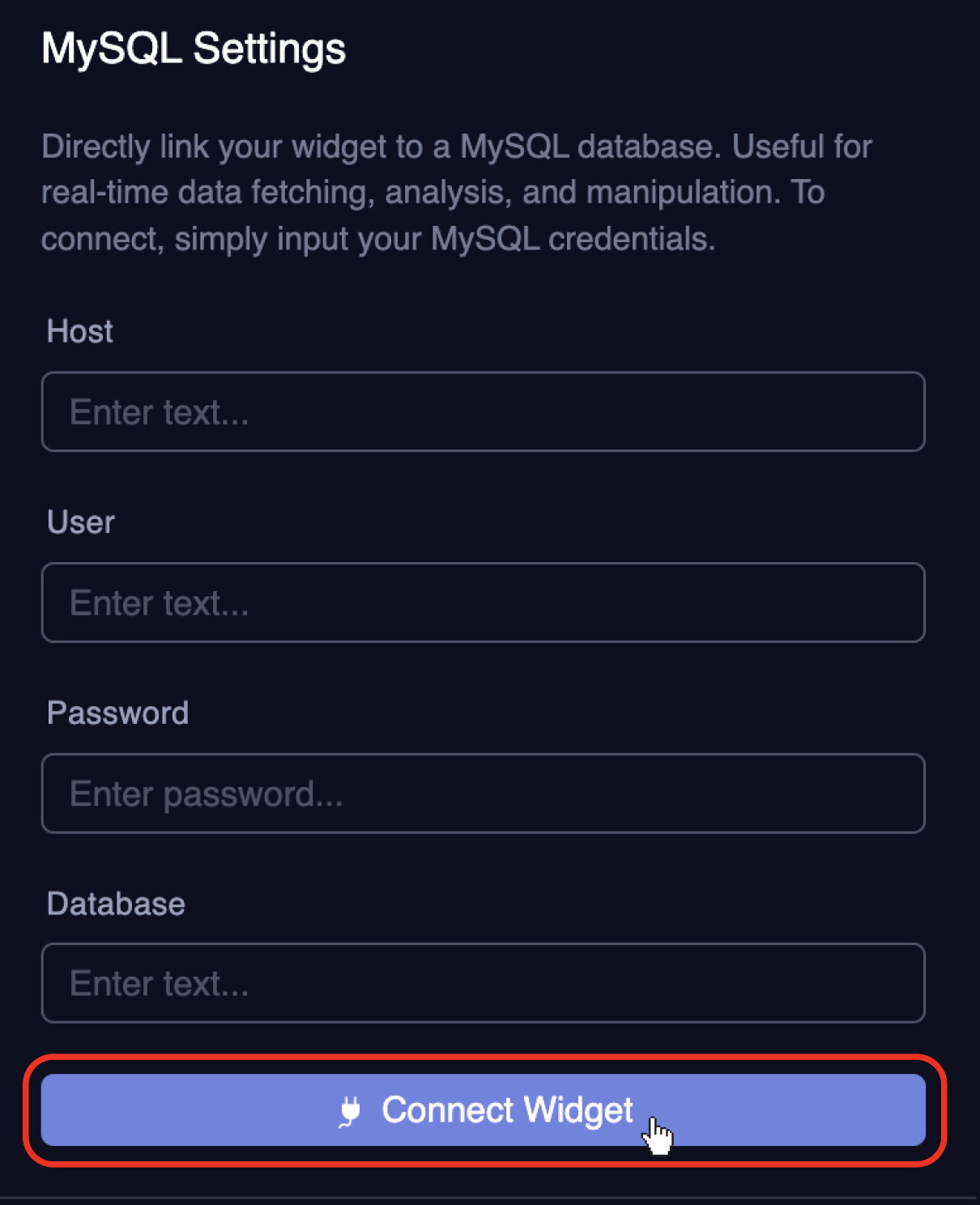
Task: Click inside the Host input field
Action: (x=482, y=411)
